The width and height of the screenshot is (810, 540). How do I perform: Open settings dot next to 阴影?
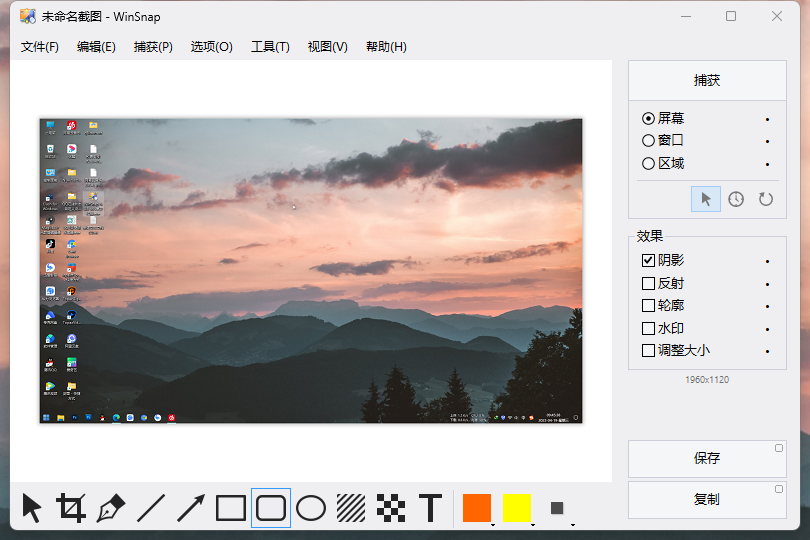click(x=768, y=261)
